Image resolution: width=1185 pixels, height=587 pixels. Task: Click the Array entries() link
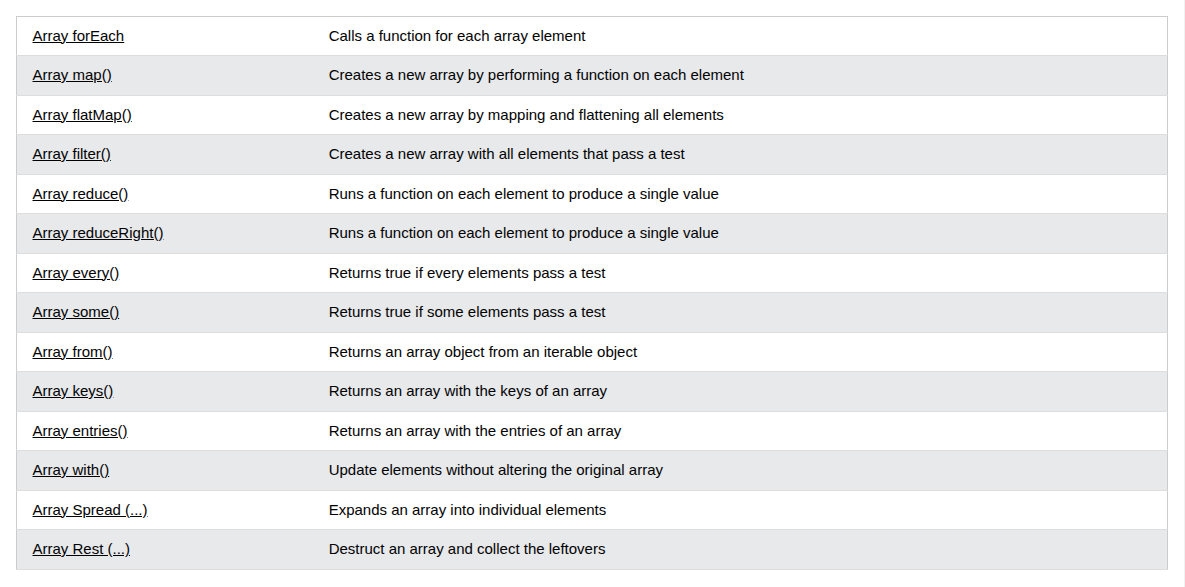coord(80,430)
